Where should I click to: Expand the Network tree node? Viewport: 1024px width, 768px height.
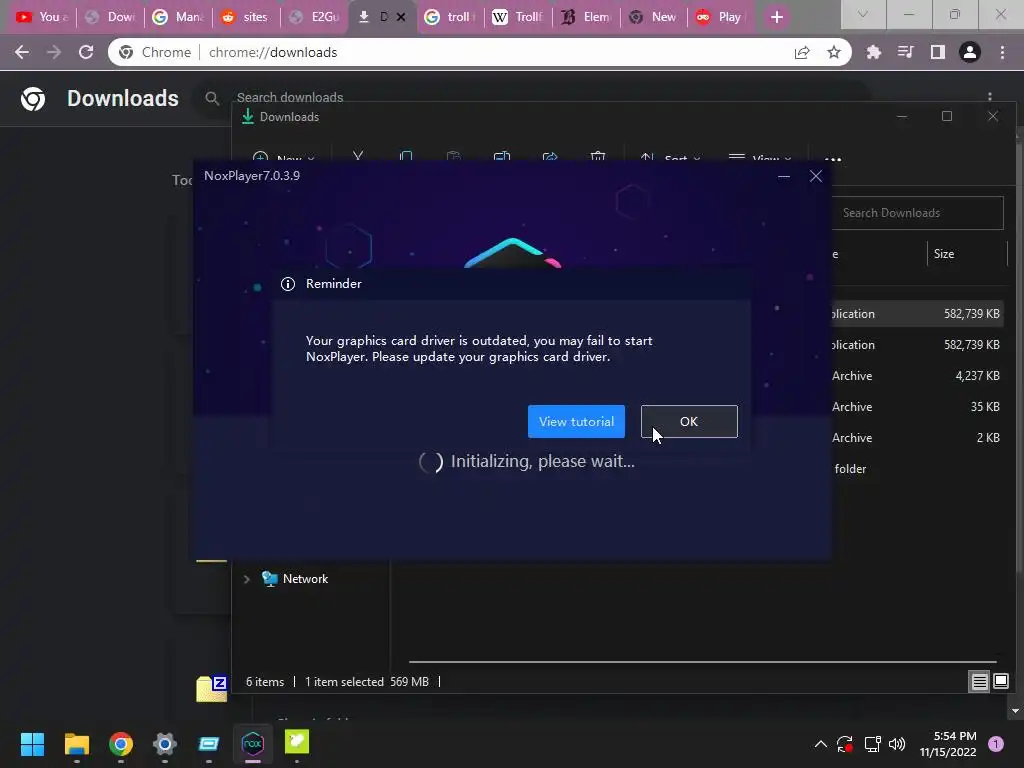pyautogui.click(x=246, y=579)
